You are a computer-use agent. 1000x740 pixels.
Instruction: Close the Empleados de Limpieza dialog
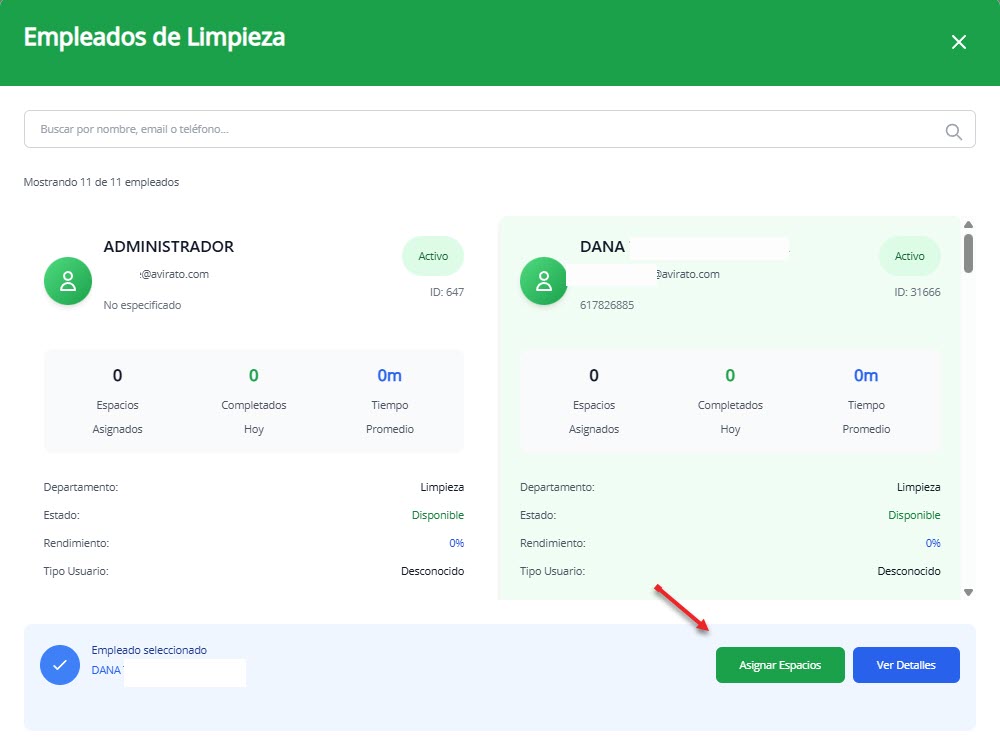click(958, 42)
